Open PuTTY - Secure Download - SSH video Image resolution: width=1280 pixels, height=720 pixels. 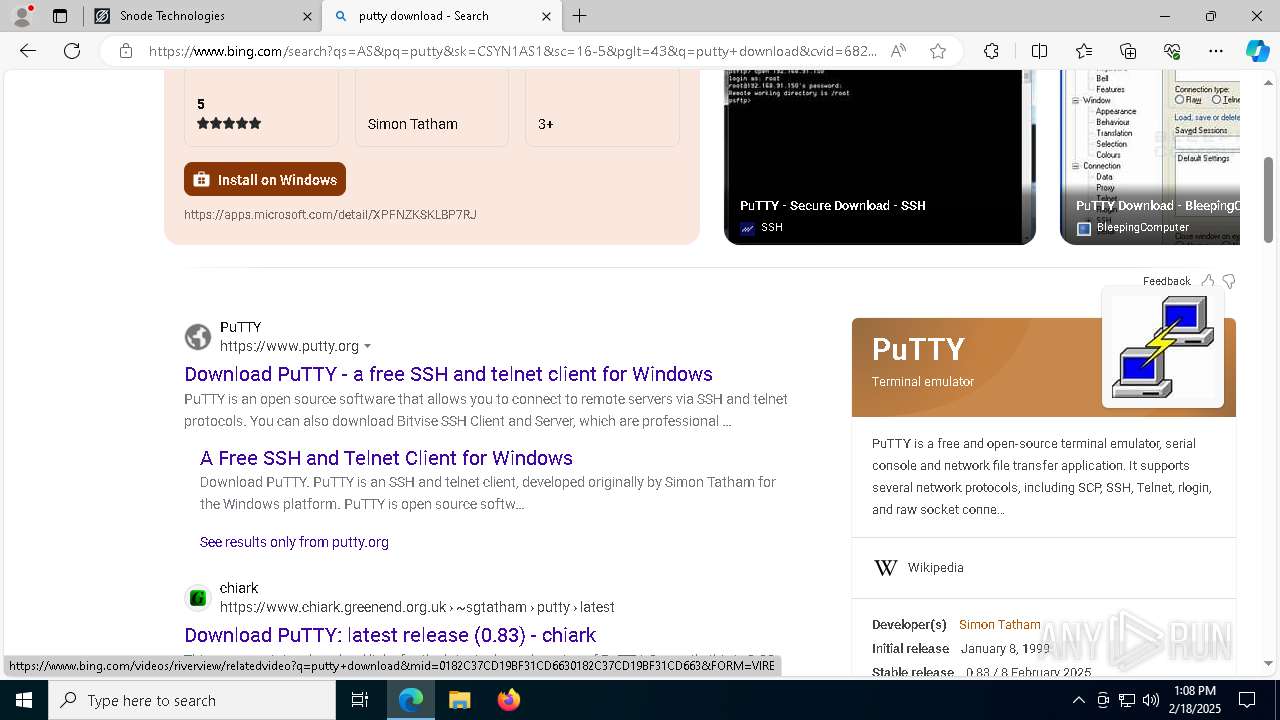[880, 157]
